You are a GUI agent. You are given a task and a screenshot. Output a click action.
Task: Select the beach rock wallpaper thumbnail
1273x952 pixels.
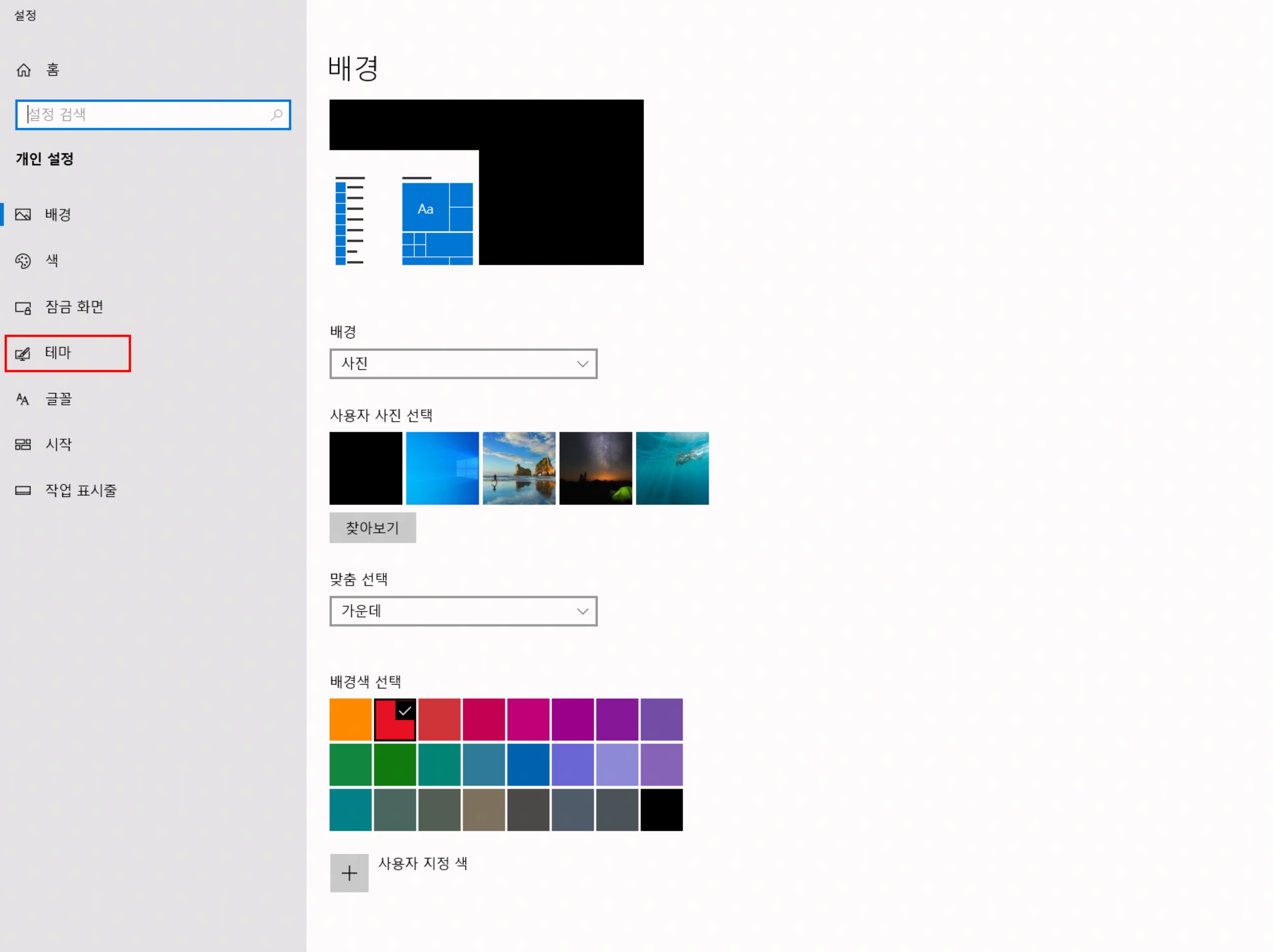(x=519, y=468)
